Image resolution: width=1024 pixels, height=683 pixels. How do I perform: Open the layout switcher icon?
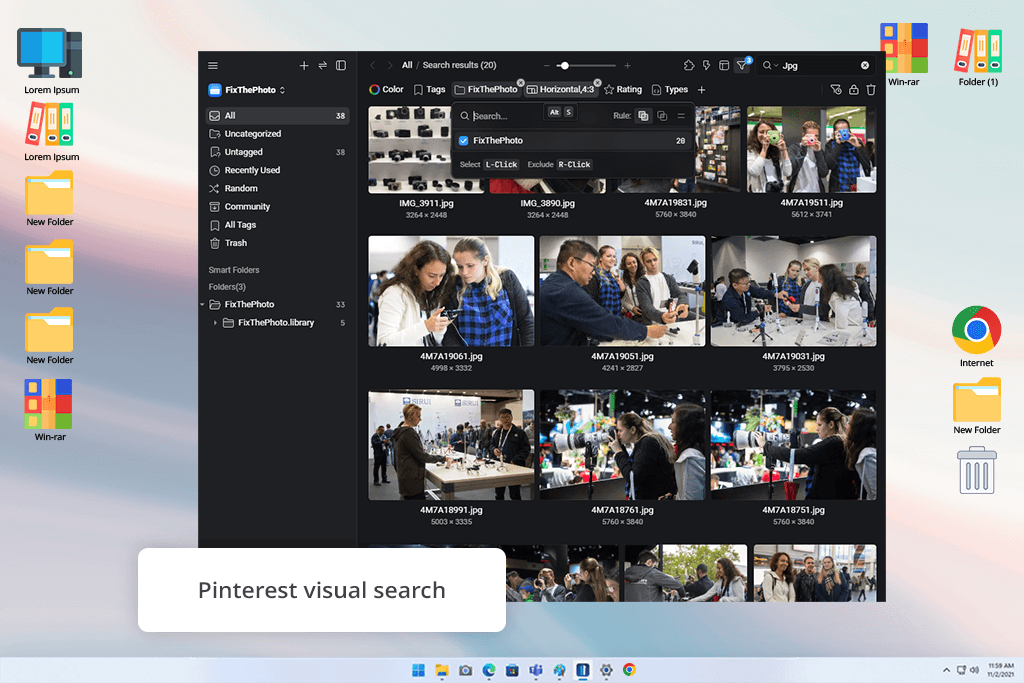click(x=724, y=65)
